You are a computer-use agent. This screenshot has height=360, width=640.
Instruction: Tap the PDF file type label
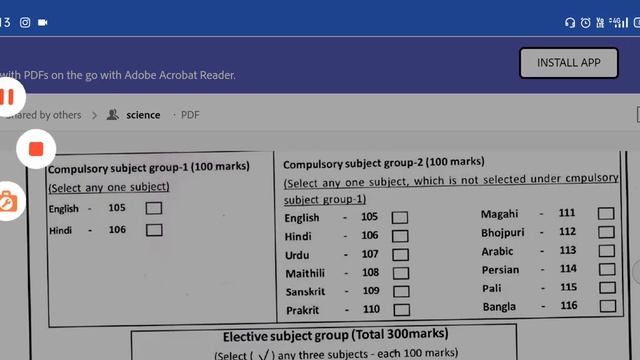[x=190, y=115]
